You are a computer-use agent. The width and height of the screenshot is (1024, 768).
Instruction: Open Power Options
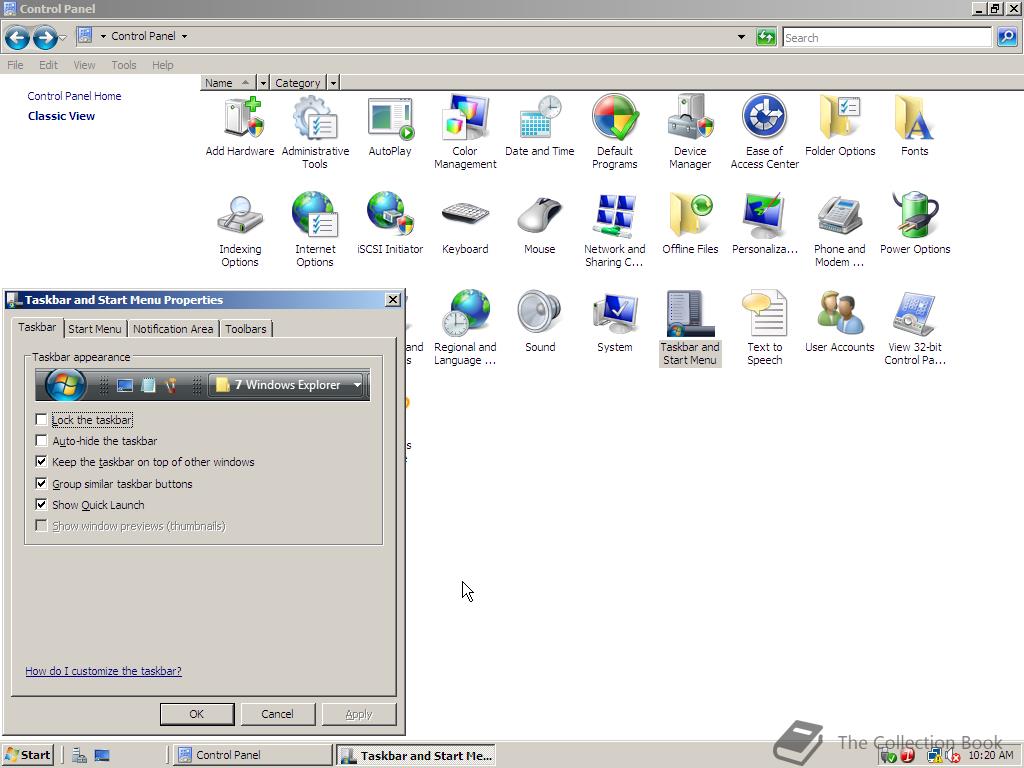pos(914,225)
